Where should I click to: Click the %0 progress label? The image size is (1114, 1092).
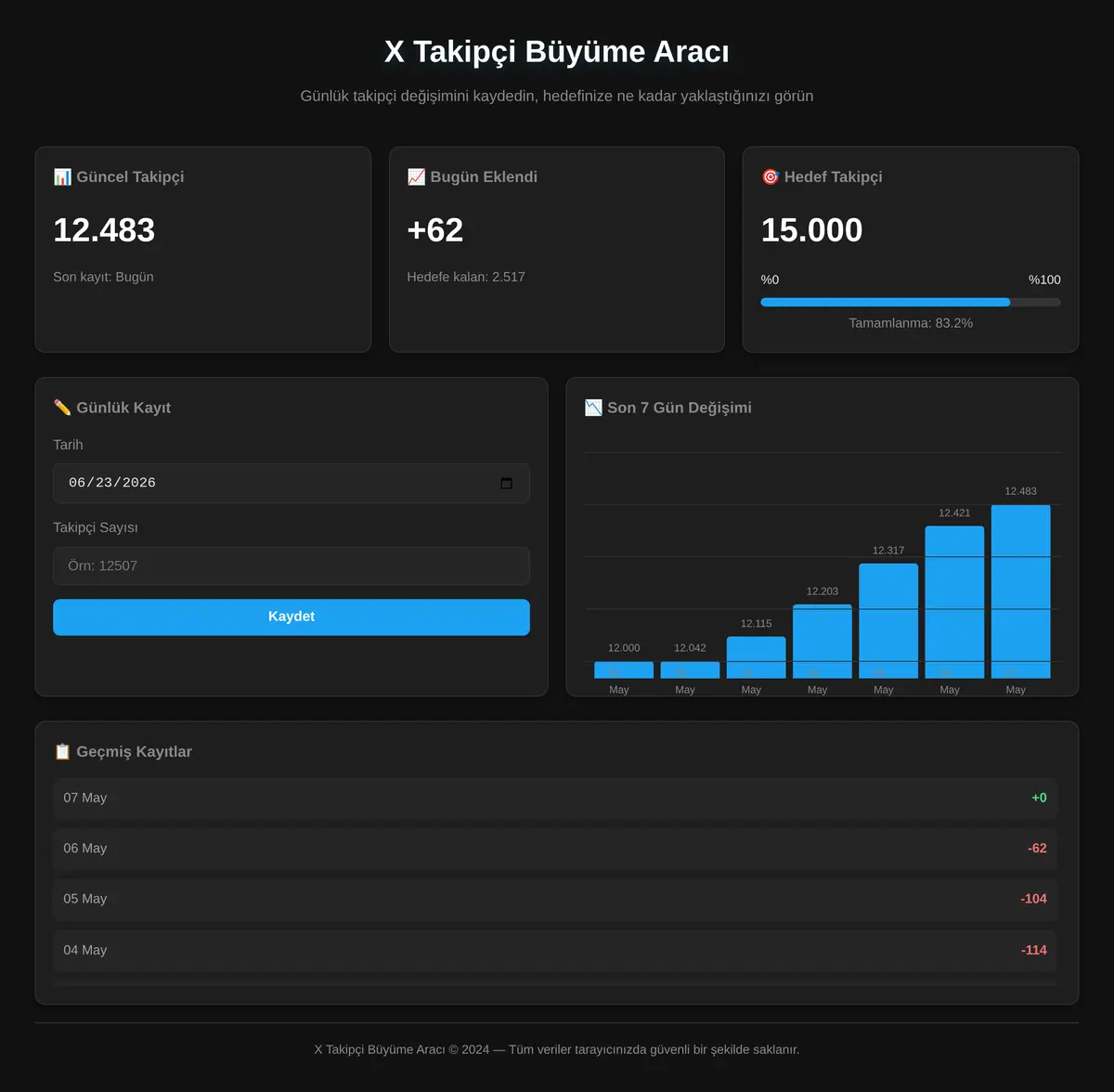pyautogui.click(x=770, y=279)
